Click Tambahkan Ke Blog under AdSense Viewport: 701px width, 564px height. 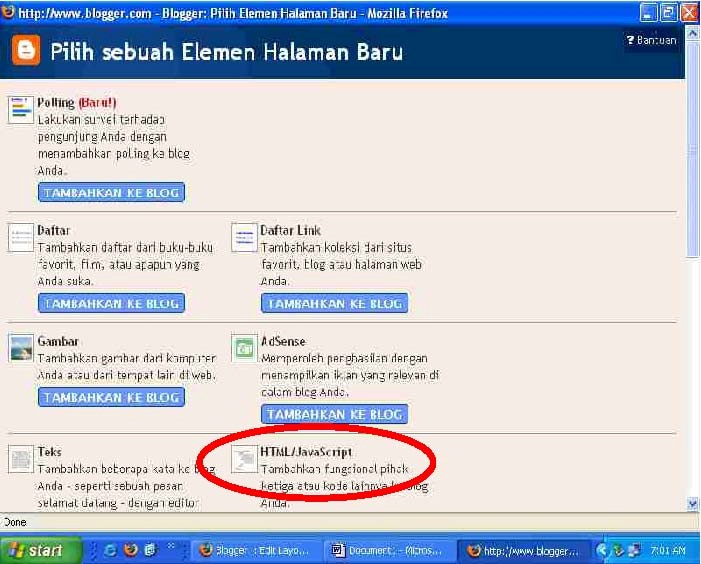[x=334, y=414]
